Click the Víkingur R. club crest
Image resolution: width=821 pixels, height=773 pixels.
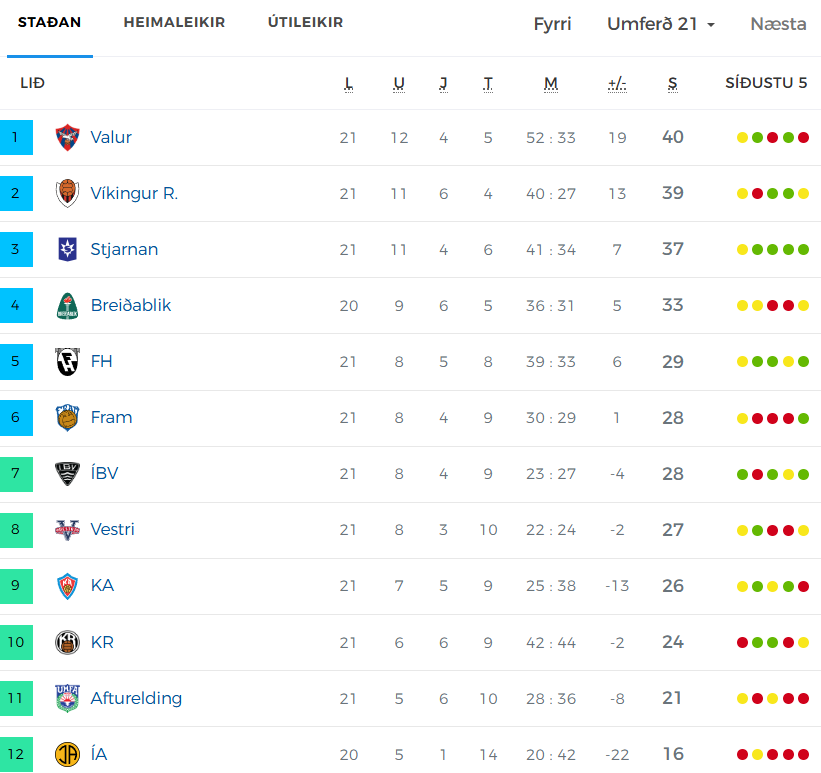click(68, 193)
